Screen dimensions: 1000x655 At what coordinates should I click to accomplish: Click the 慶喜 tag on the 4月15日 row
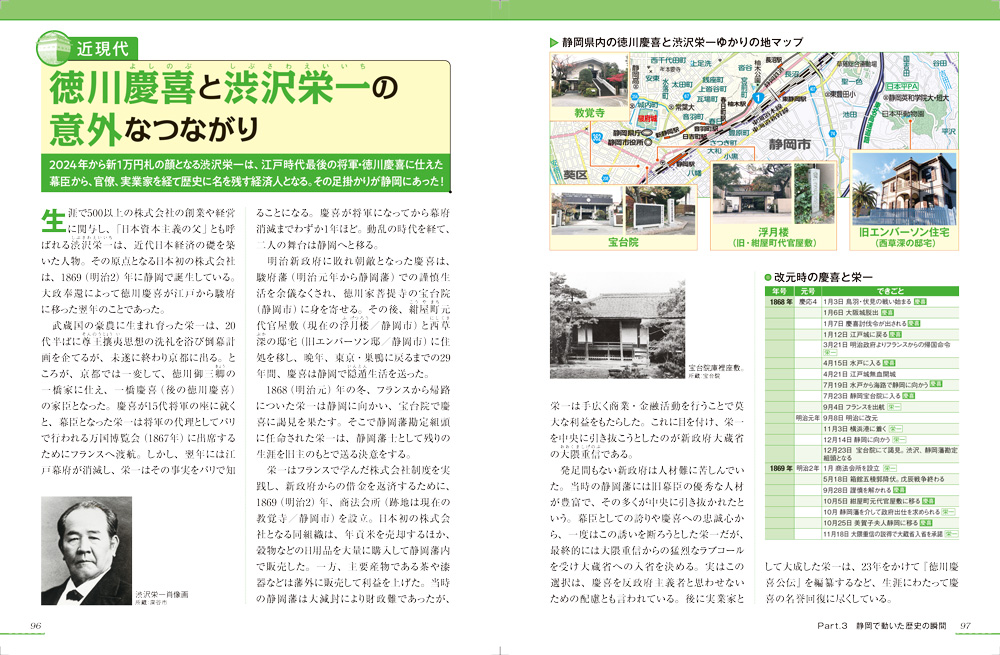(x=888, y=363)
